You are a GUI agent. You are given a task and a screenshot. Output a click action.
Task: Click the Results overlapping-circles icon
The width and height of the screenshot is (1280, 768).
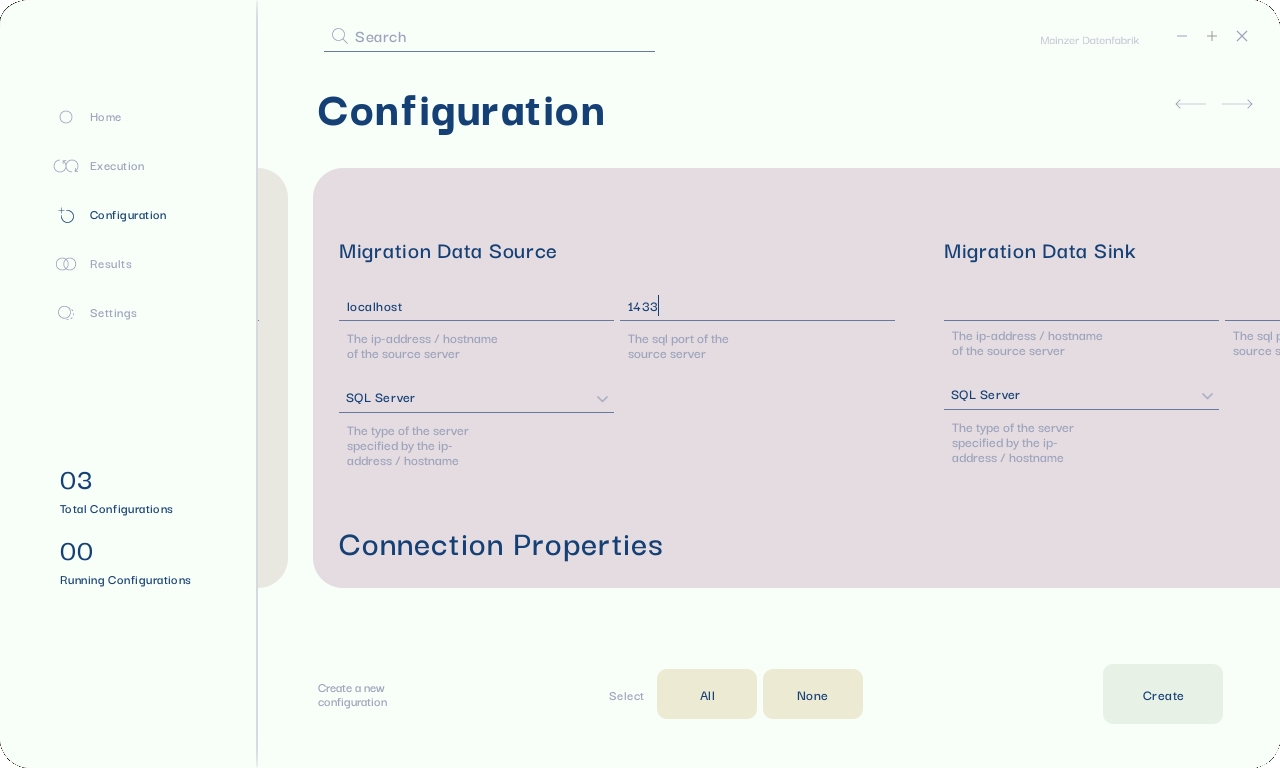pyautogui.click(x=66, y=264)
